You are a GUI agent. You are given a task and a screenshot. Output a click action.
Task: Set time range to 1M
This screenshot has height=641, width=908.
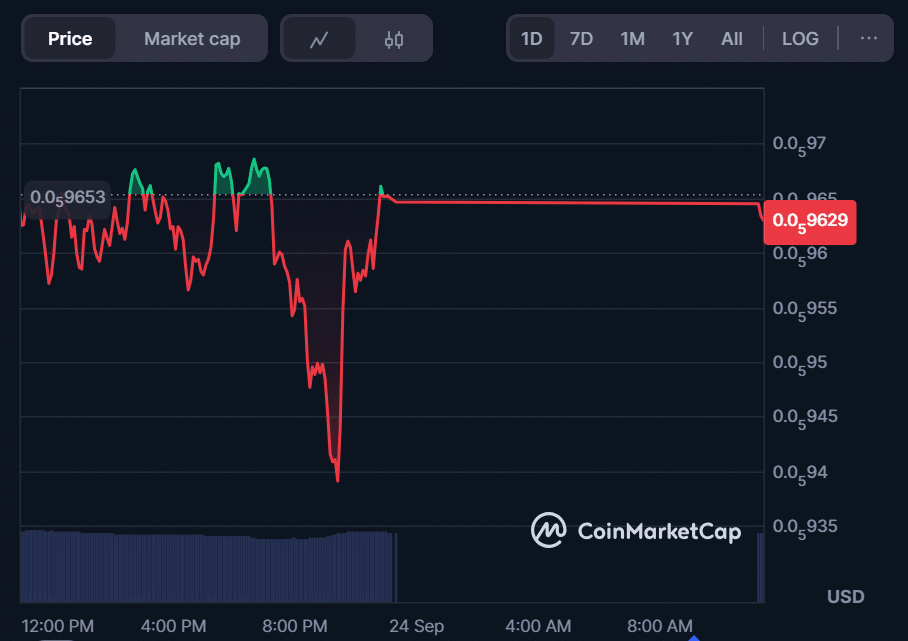(632, 39)
